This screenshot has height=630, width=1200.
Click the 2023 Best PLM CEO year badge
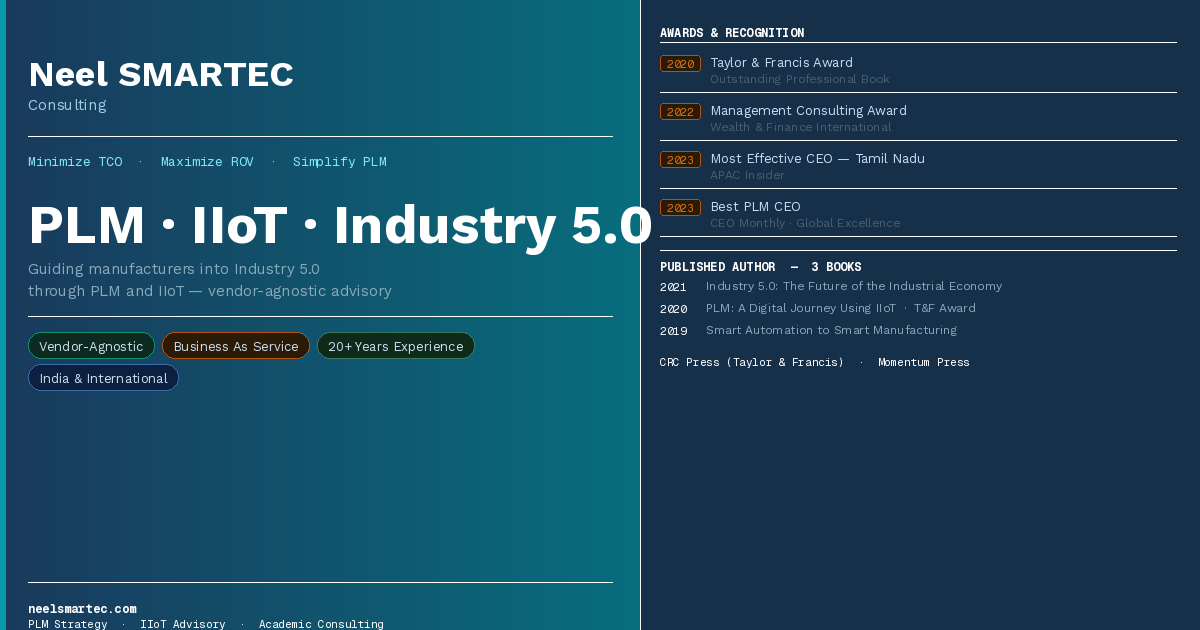680,207
